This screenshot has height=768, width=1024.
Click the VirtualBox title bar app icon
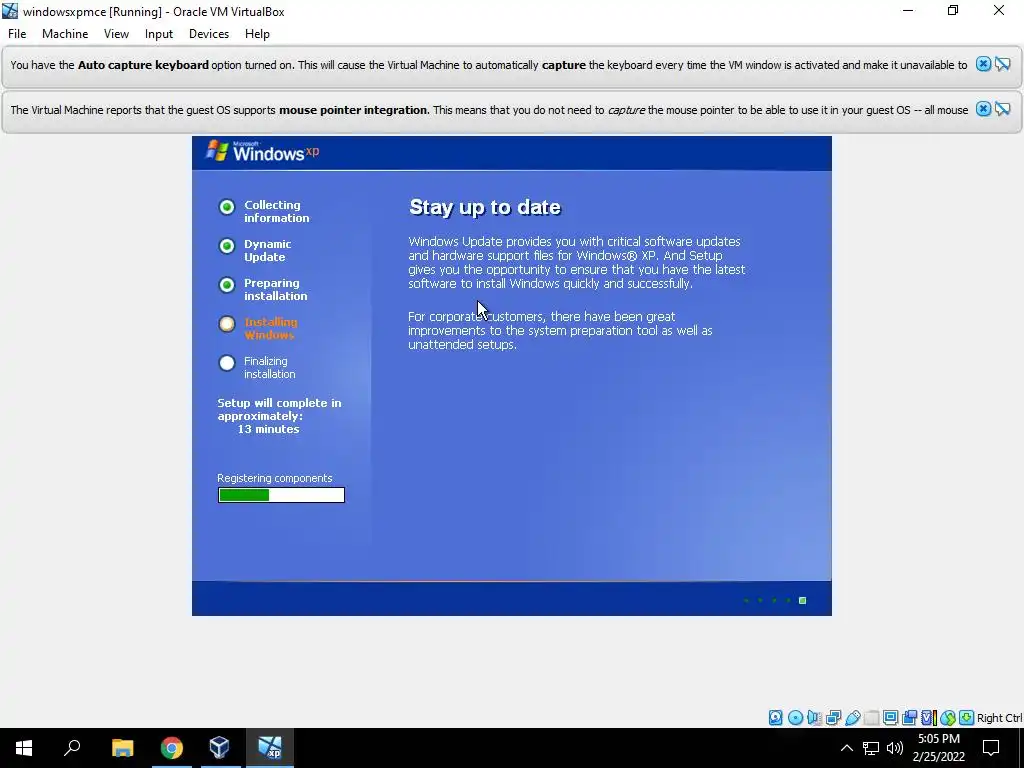click(x=10, y=11)
